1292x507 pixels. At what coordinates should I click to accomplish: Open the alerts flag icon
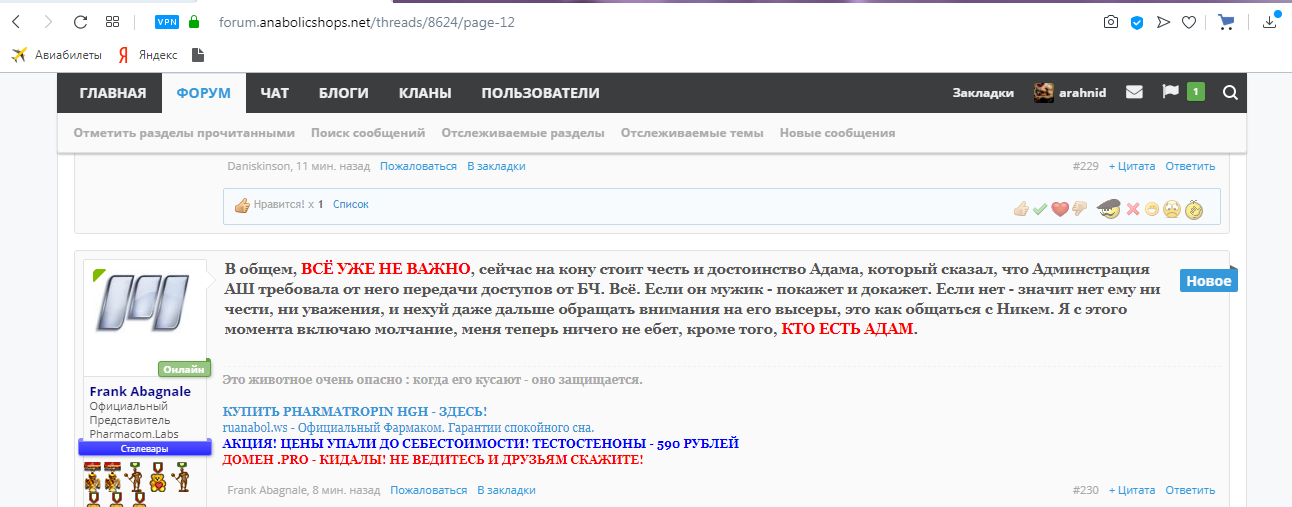pyautogui.click(x=1170, y=92)
